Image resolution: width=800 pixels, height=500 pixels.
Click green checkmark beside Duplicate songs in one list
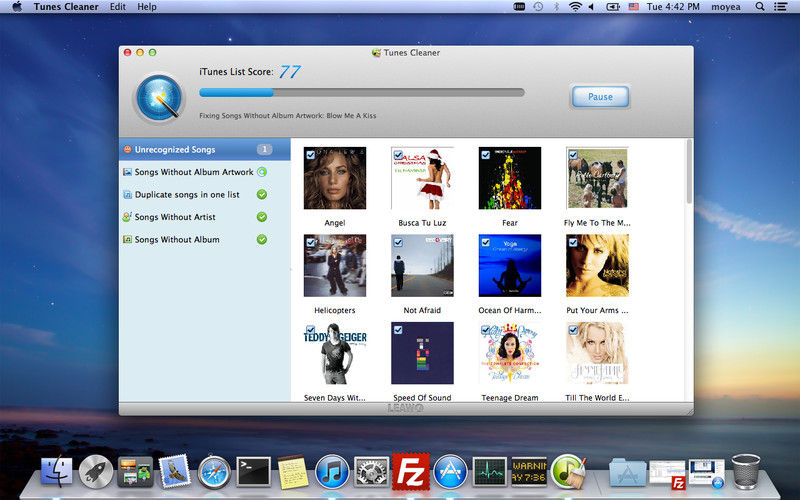[x=262, y=194]
